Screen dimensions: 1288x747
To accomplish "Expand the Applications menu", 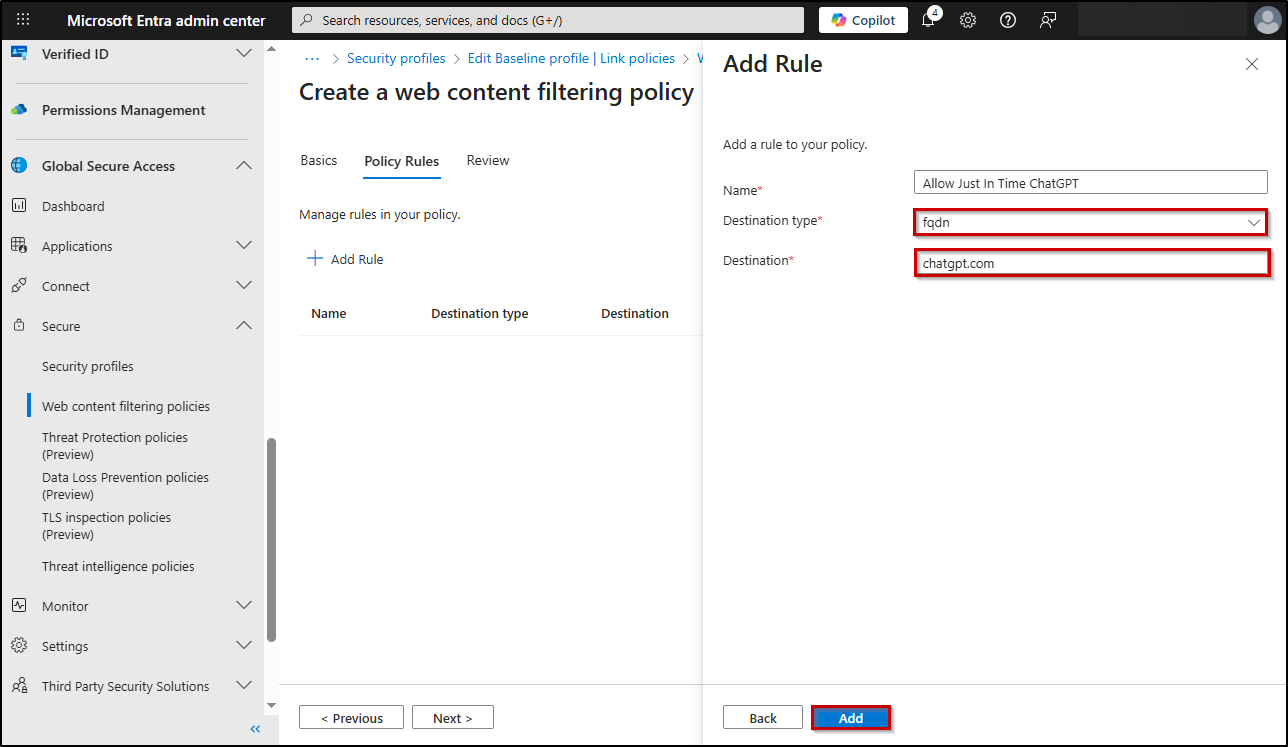I will [x=243, y=246].
